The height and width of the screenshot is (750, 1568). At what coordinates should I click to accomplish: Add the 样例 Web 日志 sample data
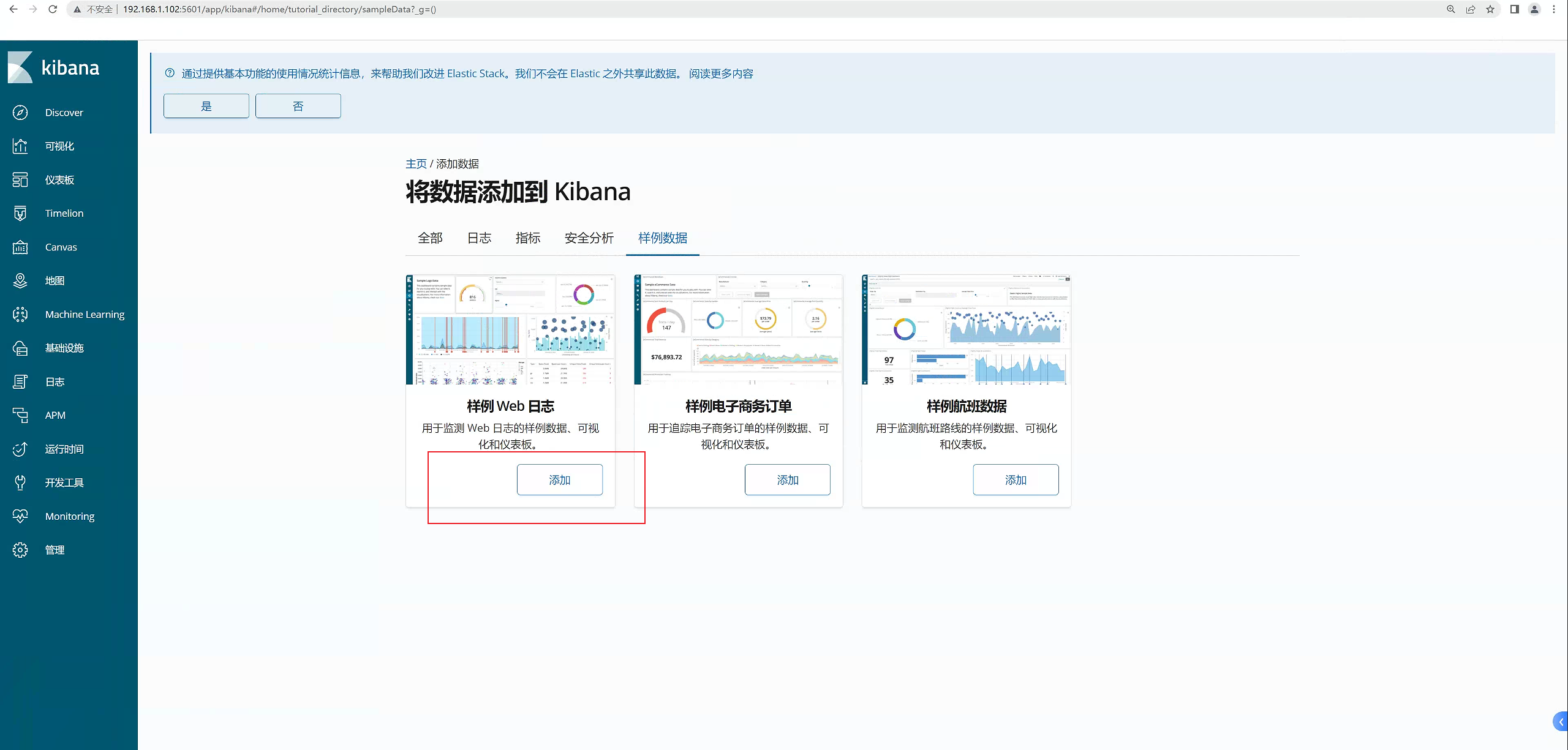(x=560, y=480)
